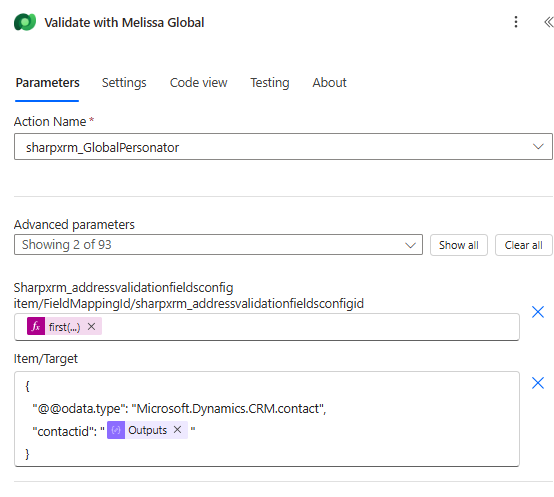
Task: Click the odata.type line in Item/Target editor
Action: [179, 409]
